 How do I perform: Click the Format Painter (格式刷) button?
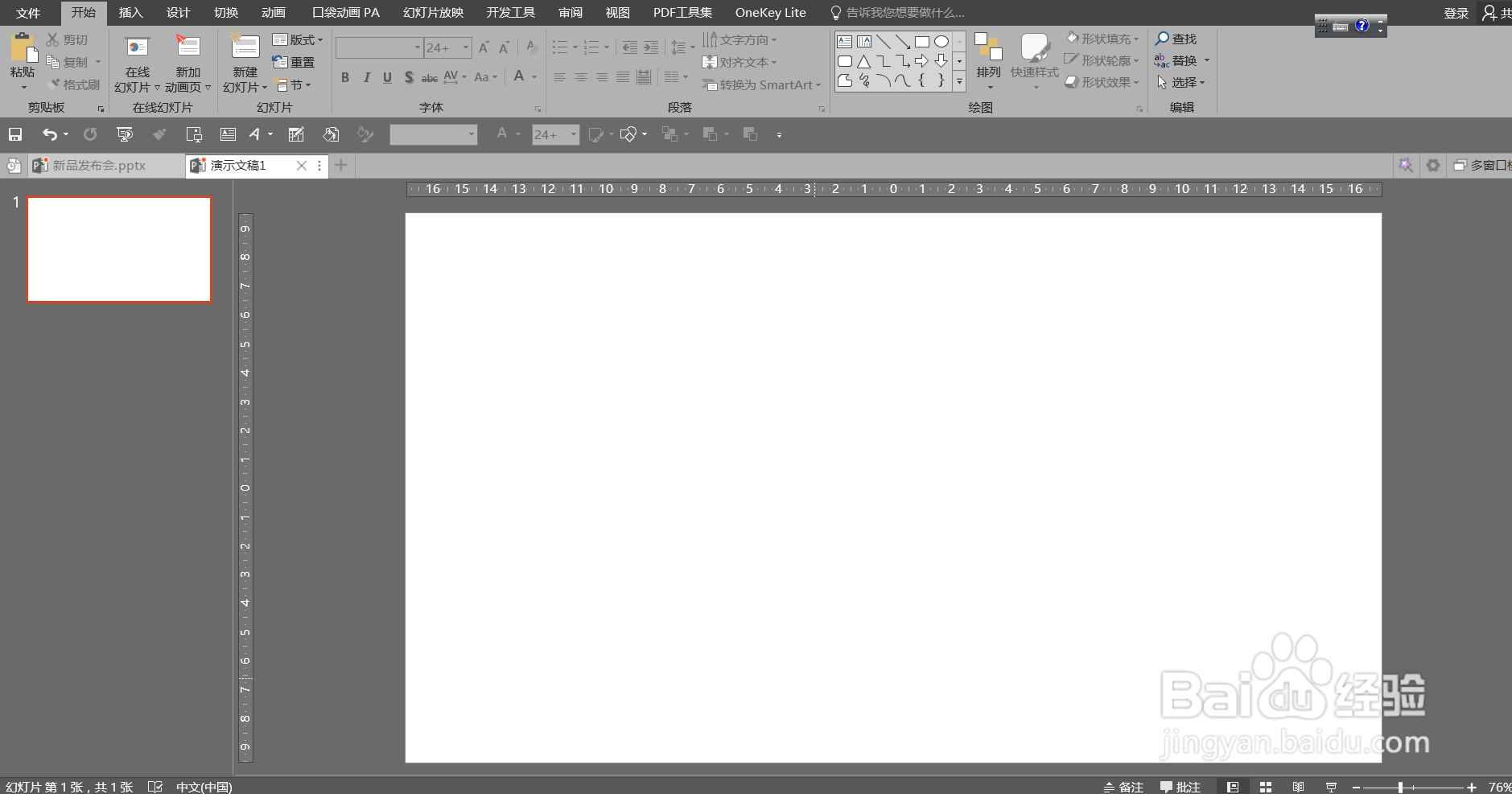tap(73, 84)
